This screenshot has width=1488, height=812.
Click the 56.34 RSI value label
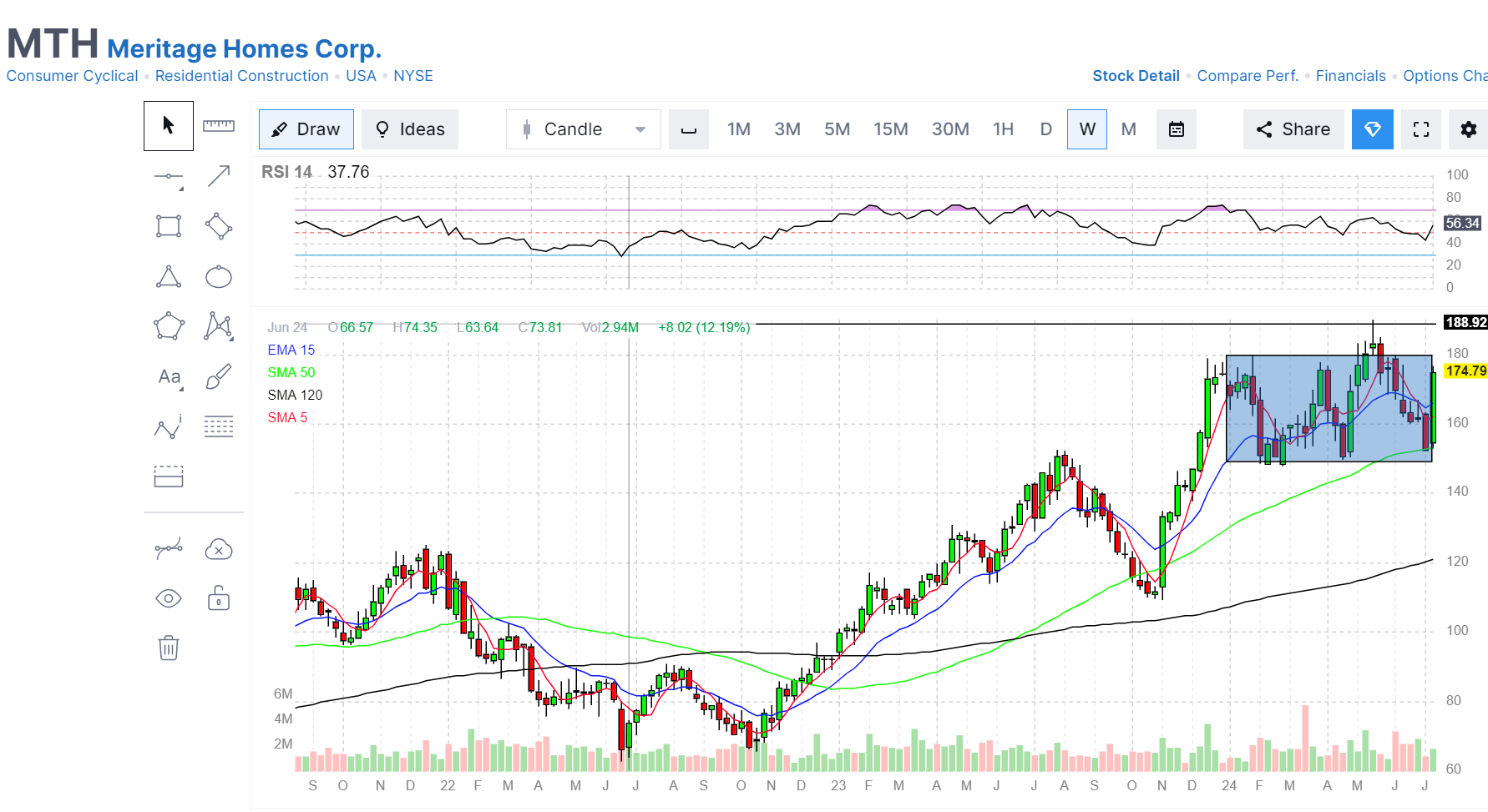[x=1462, y=223]
